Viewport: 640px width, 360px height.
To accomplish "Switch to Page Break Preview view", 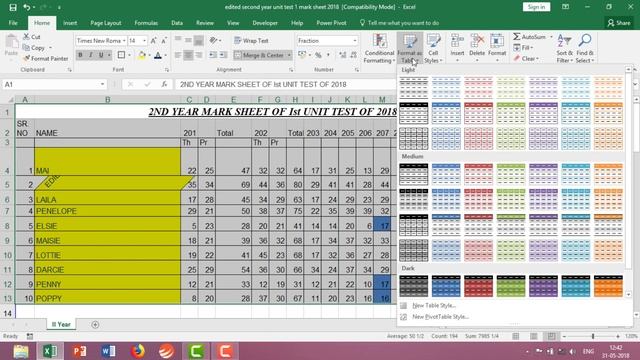I will pos(551,336).
